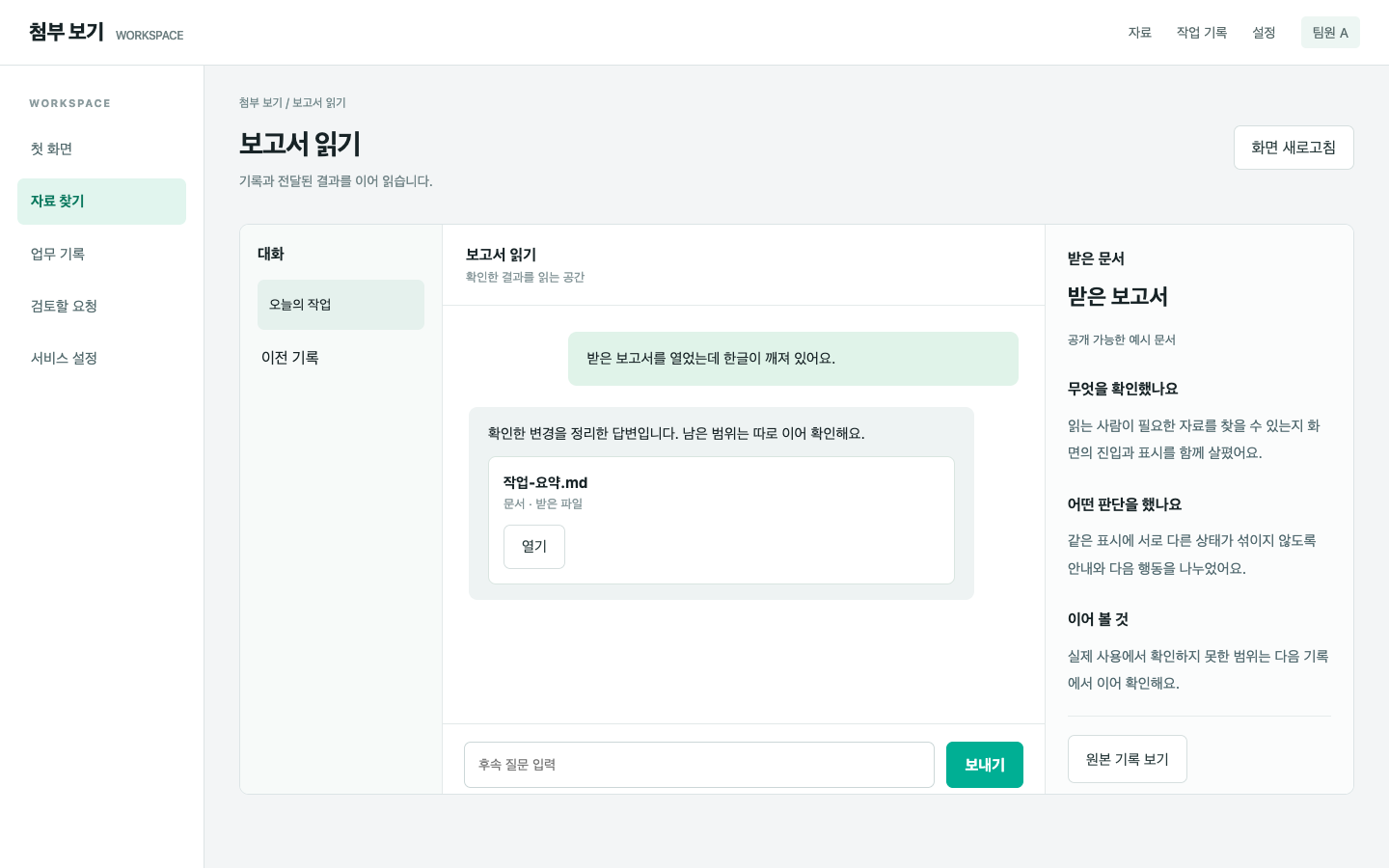
Task: Go to 첫 화면 in sidebar
Action: 101,149
